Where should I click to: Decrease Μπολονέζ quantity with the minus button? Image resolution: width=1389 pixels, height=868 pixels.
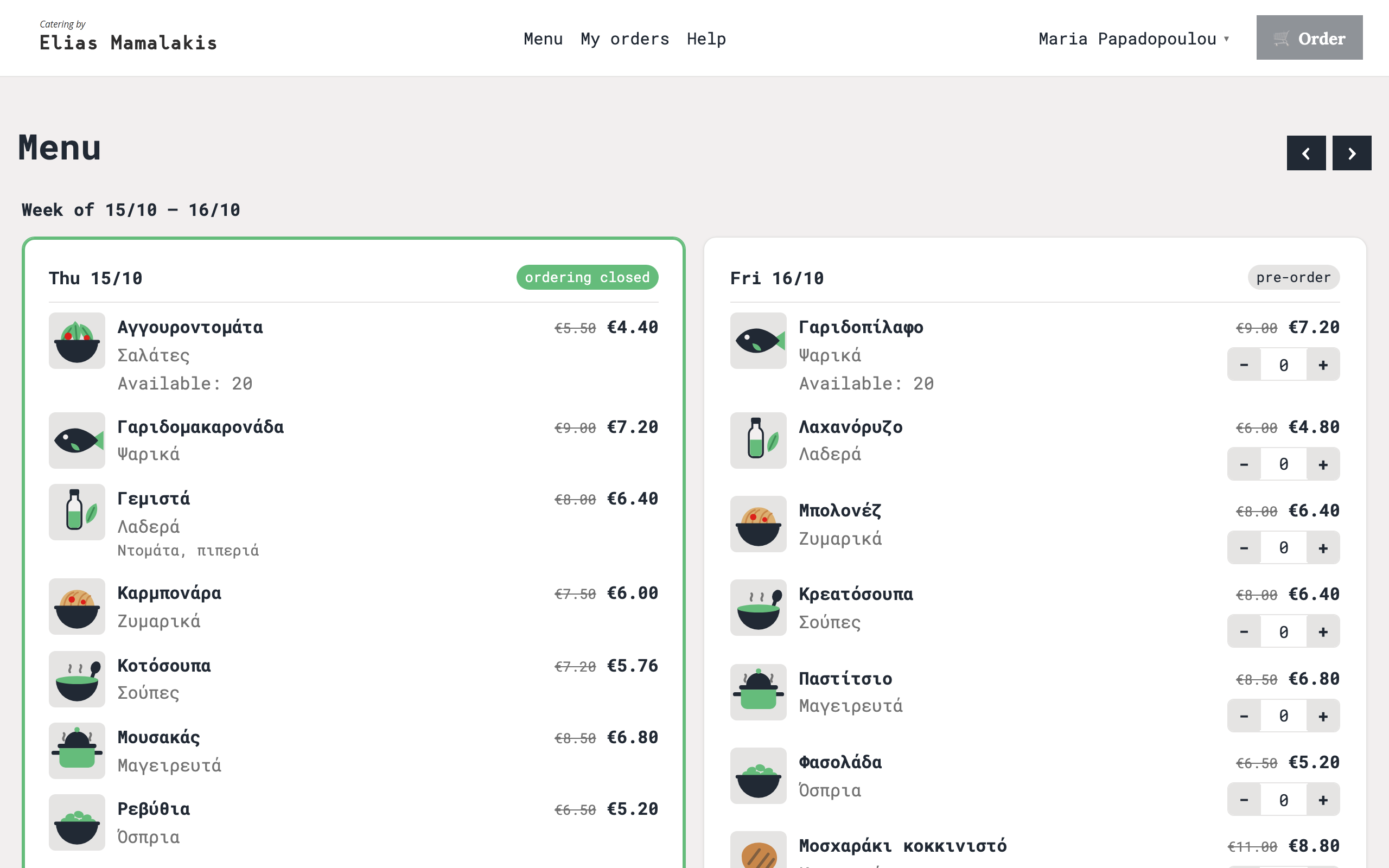point(1244,548)
